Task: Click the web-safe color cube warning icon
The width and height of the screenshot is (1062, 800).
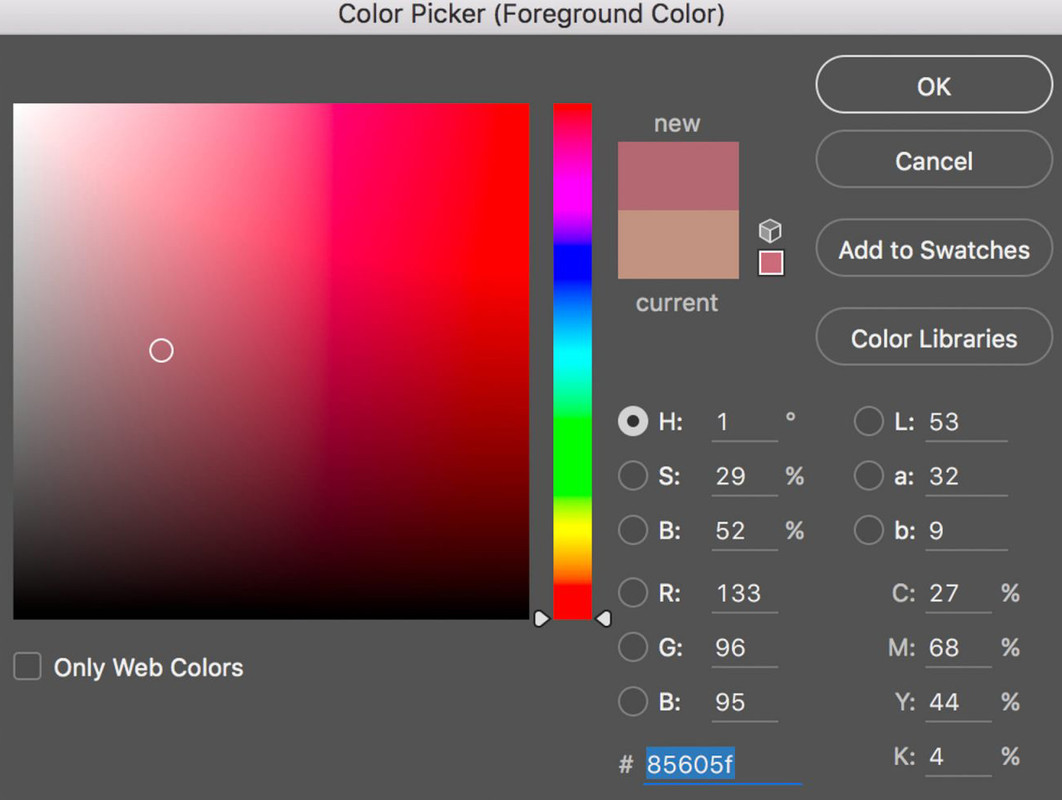Action: point(769,231)
